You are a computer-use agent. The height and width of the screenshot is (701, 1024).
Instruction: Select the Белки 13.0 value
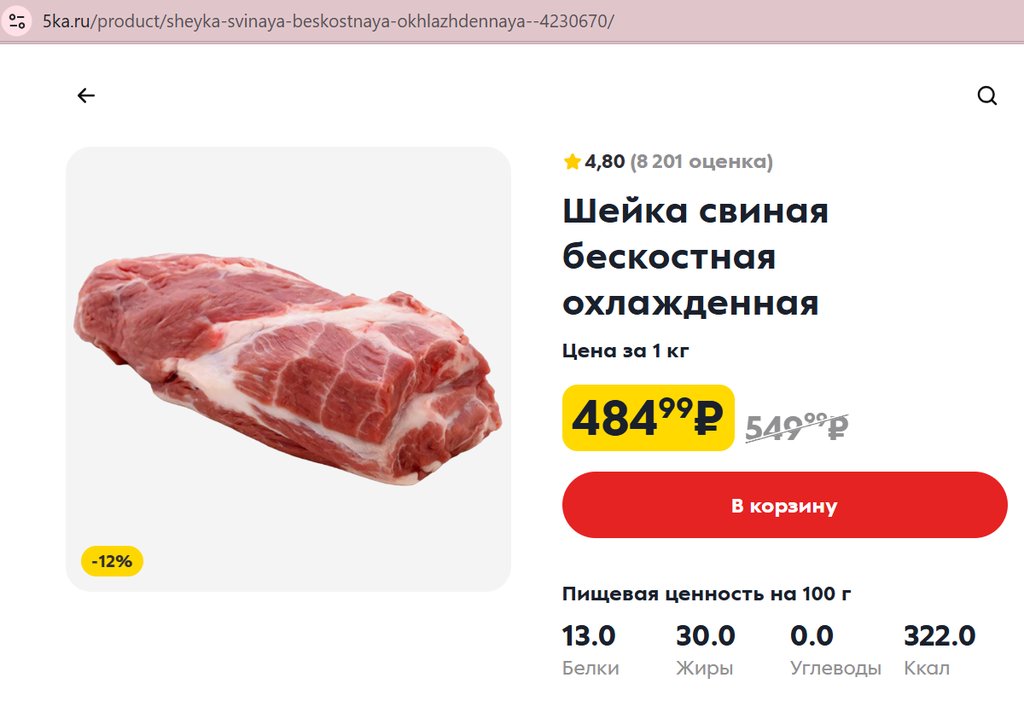pos(589,636)
